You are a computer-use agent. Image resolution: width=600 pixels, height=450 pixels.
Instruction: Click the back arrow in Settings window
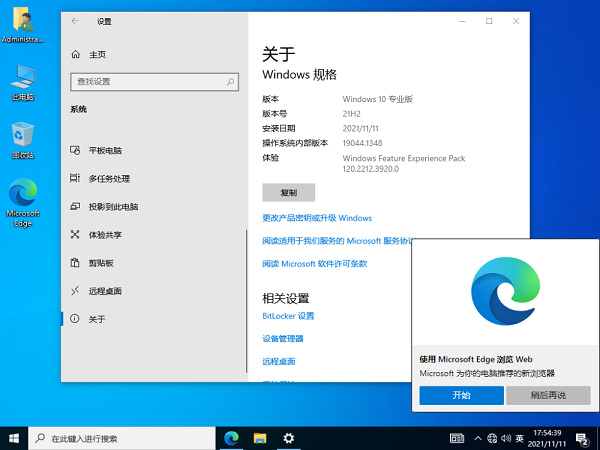[x=76, y=21]
